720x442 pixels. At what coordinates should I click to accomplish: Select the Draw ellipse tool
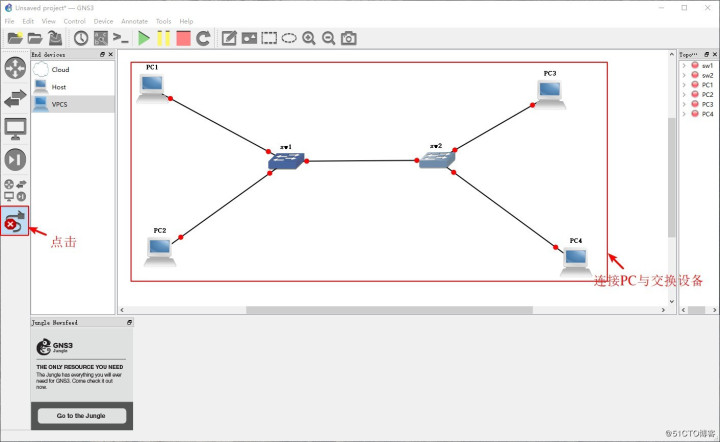point(289,38)
